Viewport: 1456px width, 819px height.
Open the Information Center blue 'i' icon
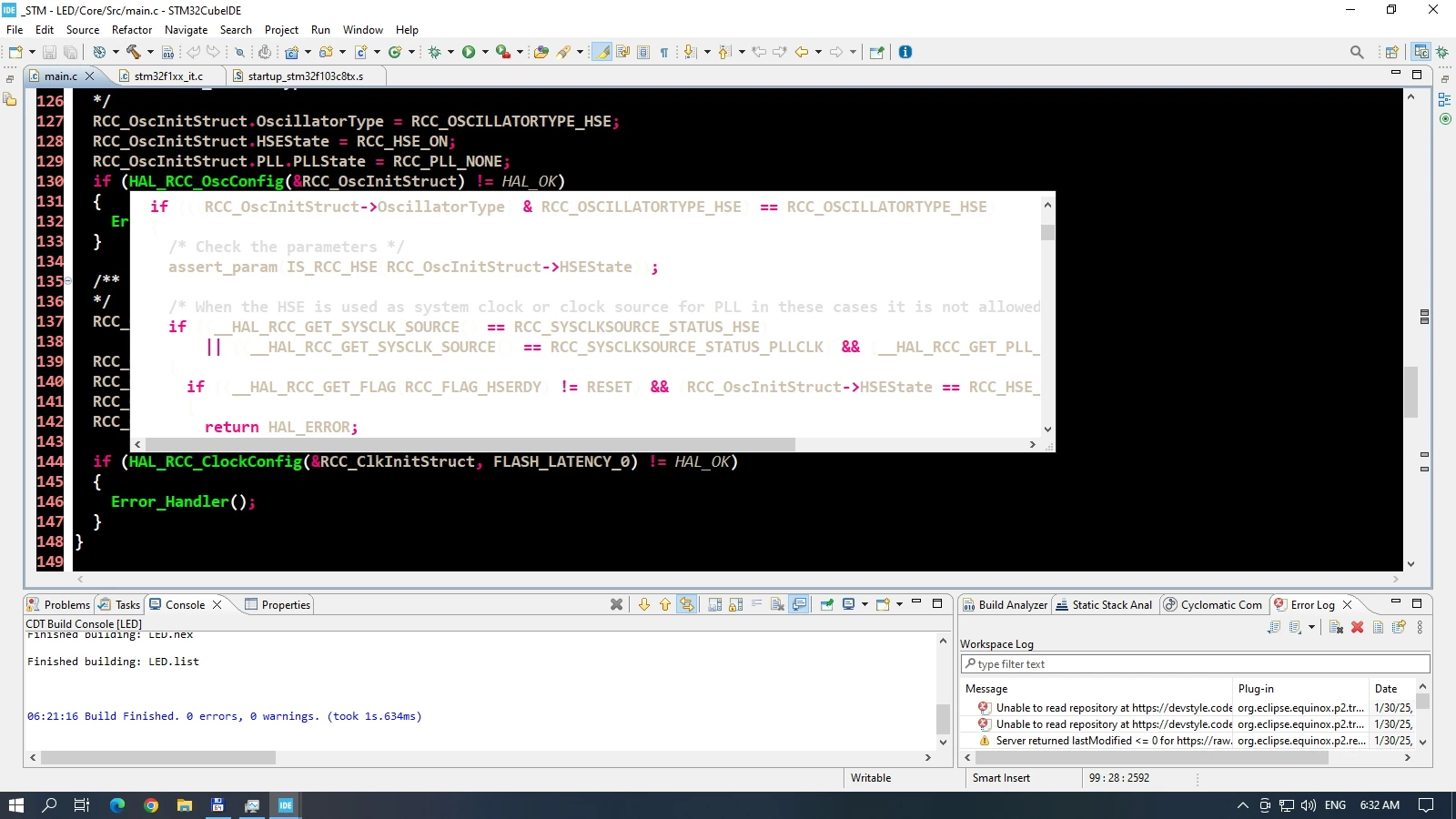pos(905,52)
